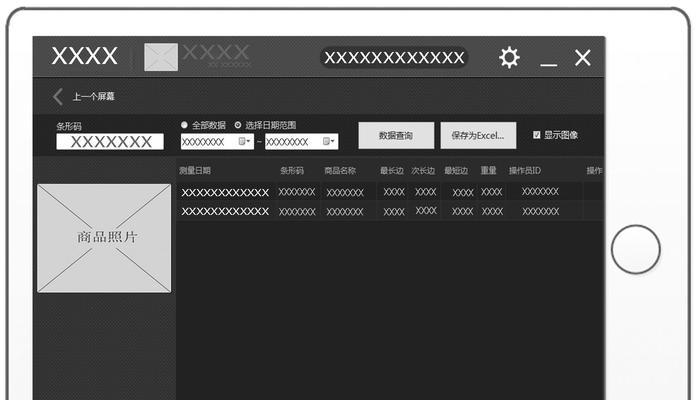Viewport: 698px width, 400px height.
Task: Sort by the 测量日期 column header
Action: [x=195, y=171]
